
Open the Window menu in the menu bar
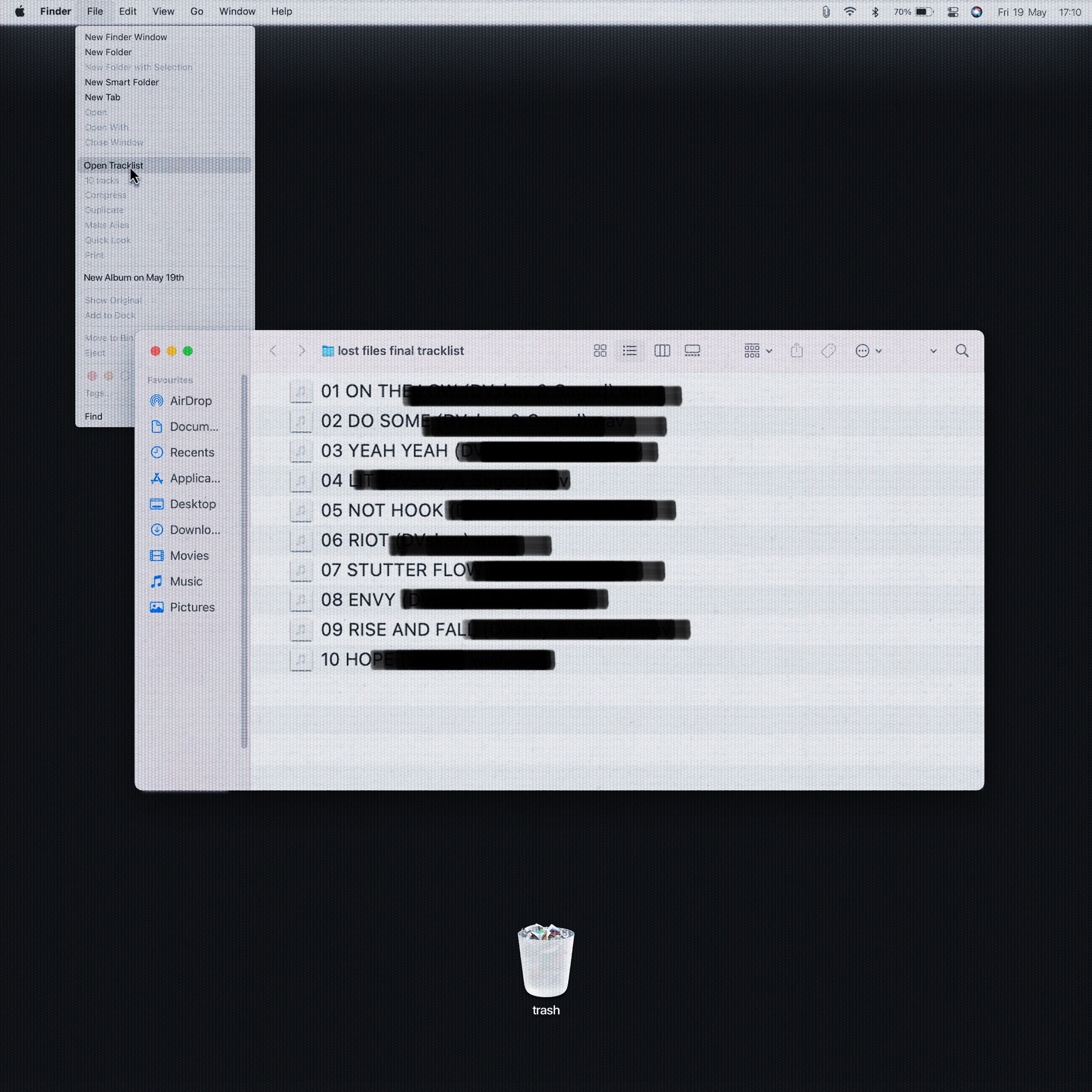click(236, 11)
